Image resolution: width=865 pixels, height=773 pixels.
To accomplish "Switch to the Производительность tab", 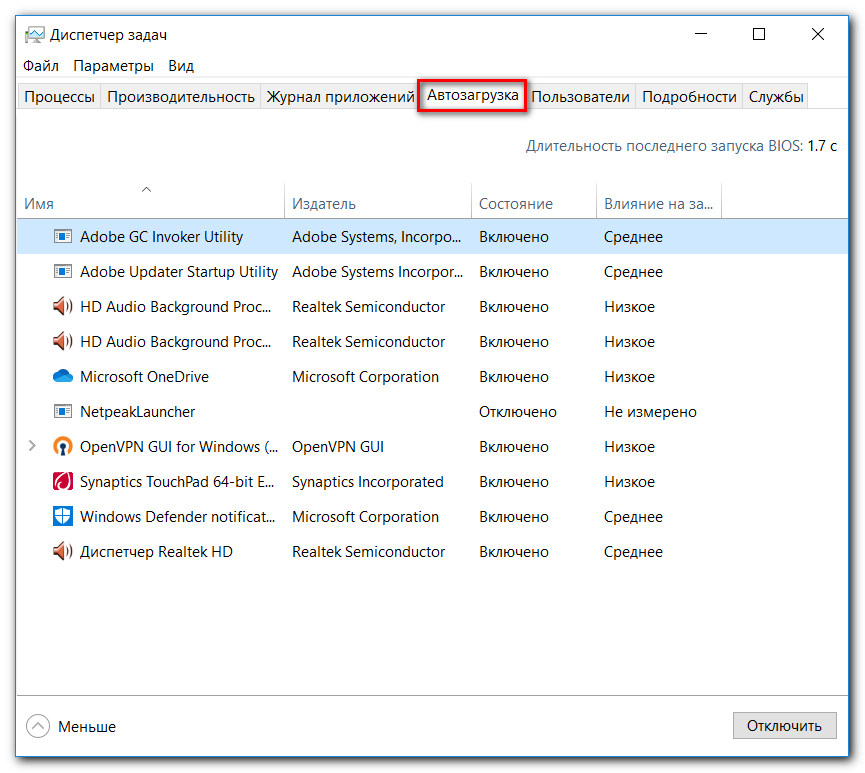I will 181,97.
